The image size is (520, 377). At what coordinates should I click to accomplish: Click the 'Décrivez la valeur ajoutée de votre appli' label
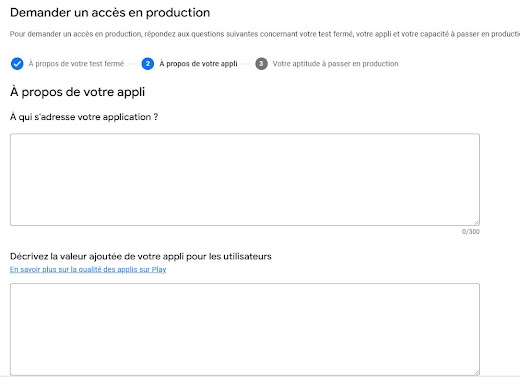coord(141,256)
